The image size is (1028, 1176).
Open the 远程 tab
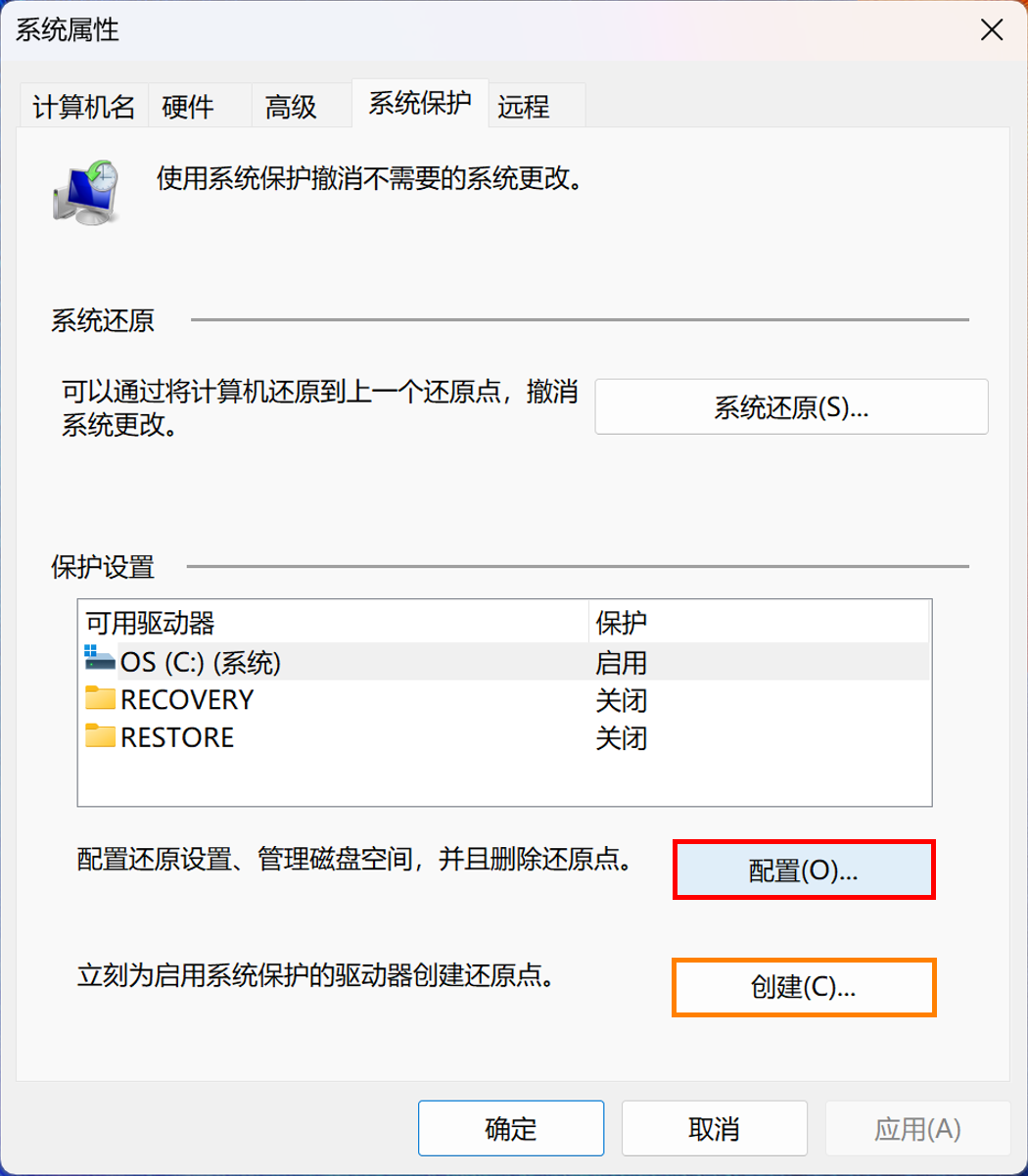524,107
